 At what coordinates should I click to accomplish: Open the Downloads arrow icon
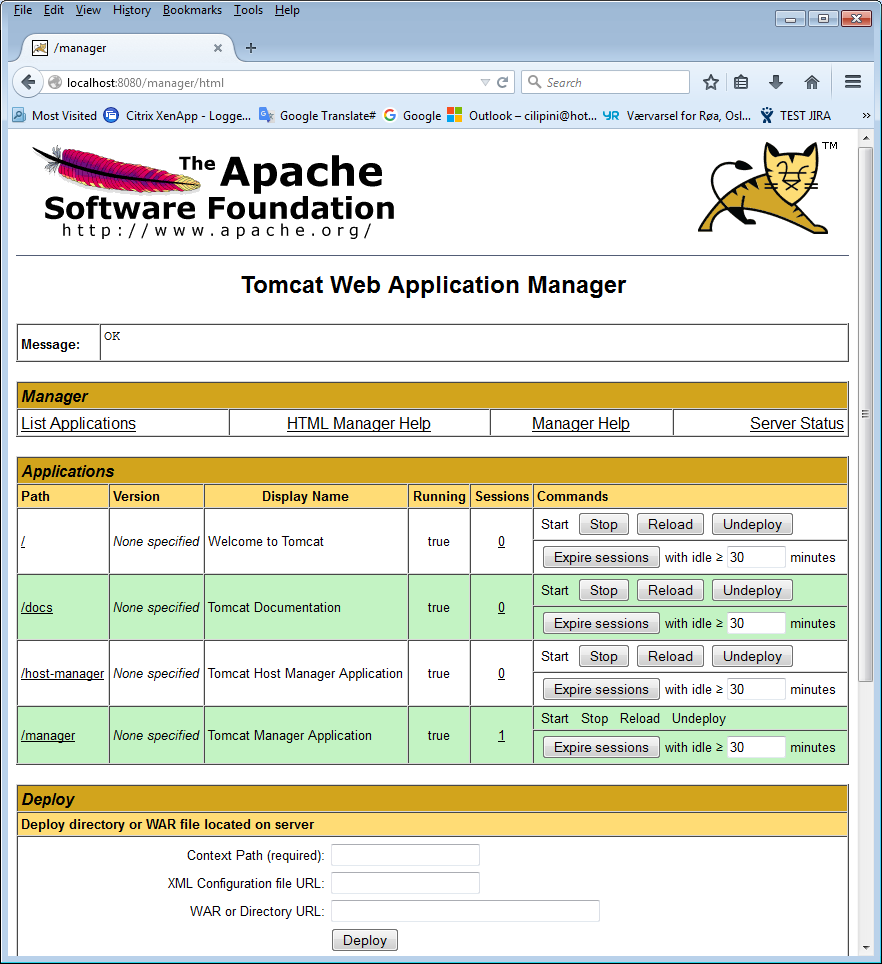point(775,82)
